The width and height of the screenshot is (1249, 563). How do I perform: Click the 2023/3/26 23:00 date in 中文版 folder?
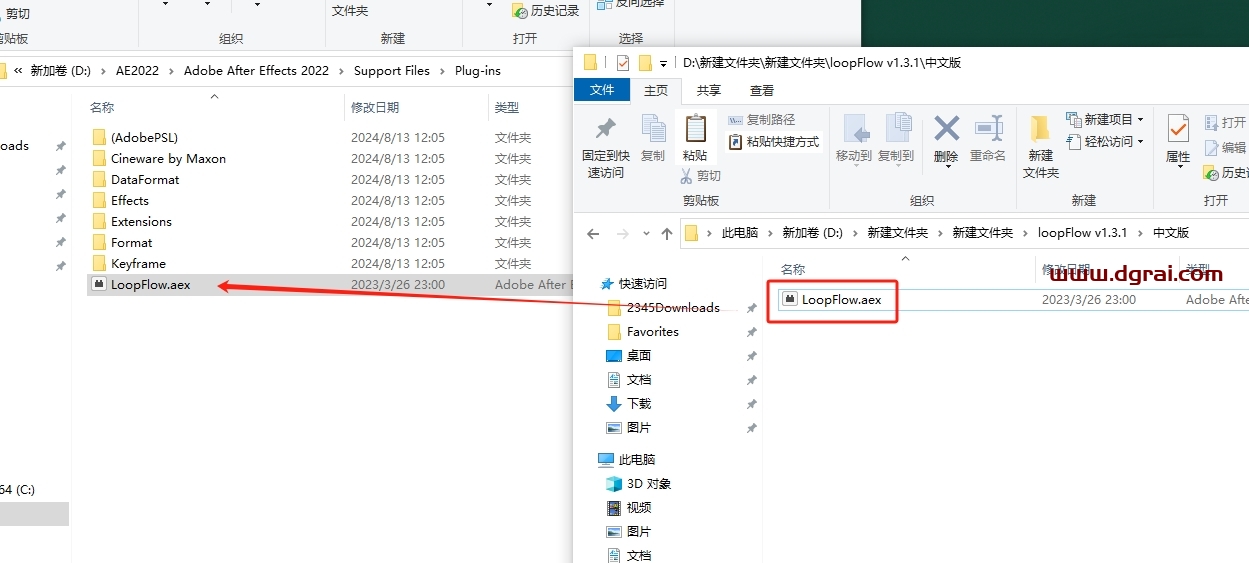[1089, 299]
